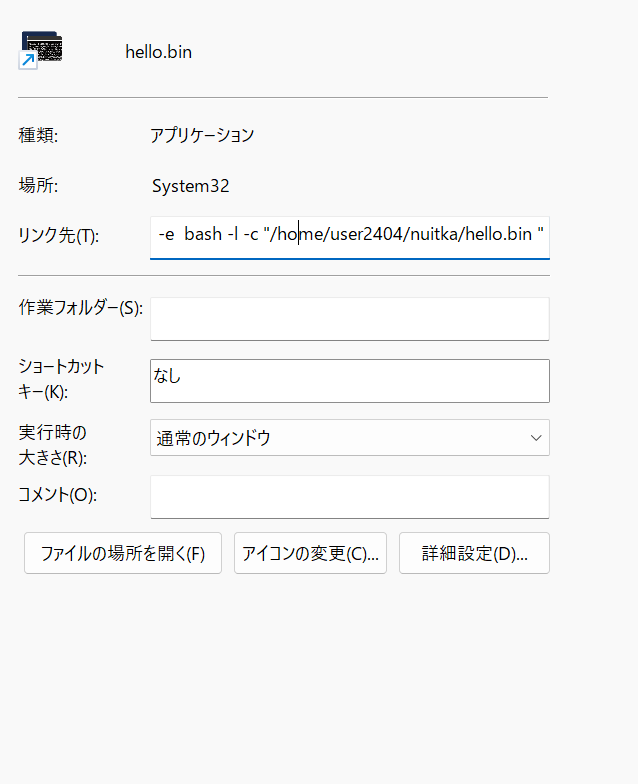Viewport: 638px width, 784px height.
Task: Focus the リンク先 target text field
Action: (x=349, y=236)
